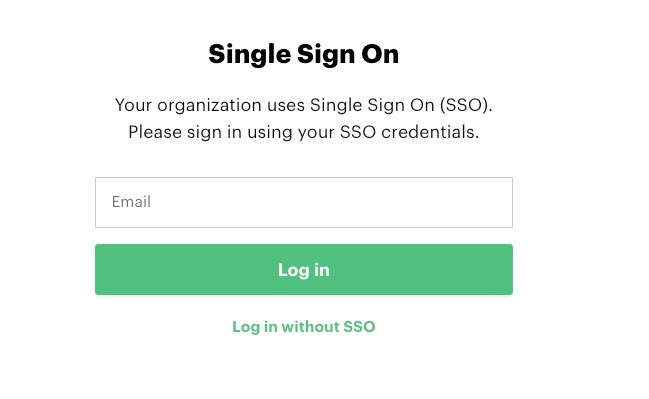
Task: Place cursor in the Email field
Action: click(304, 202)
